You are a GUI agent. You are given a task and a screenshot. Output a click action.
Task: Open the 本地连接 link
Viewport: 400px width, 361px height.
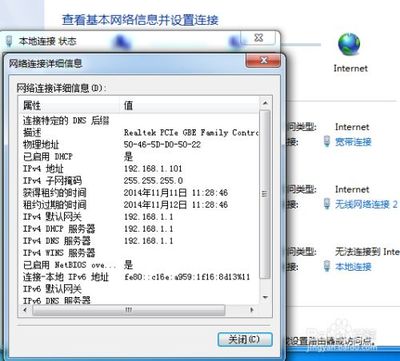coord(353,266)
